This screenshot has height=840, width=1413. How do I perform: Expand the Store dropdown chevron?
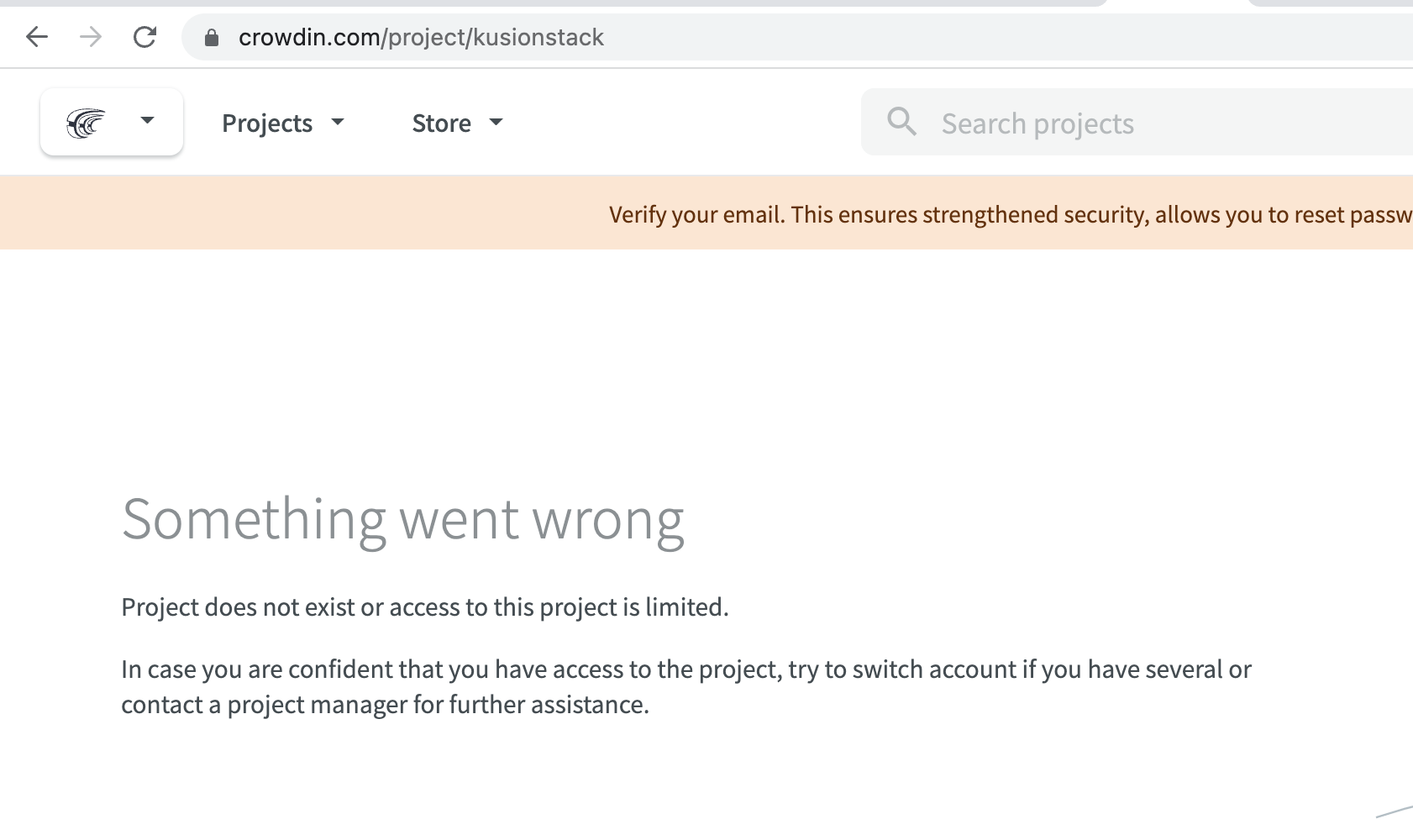496,123
